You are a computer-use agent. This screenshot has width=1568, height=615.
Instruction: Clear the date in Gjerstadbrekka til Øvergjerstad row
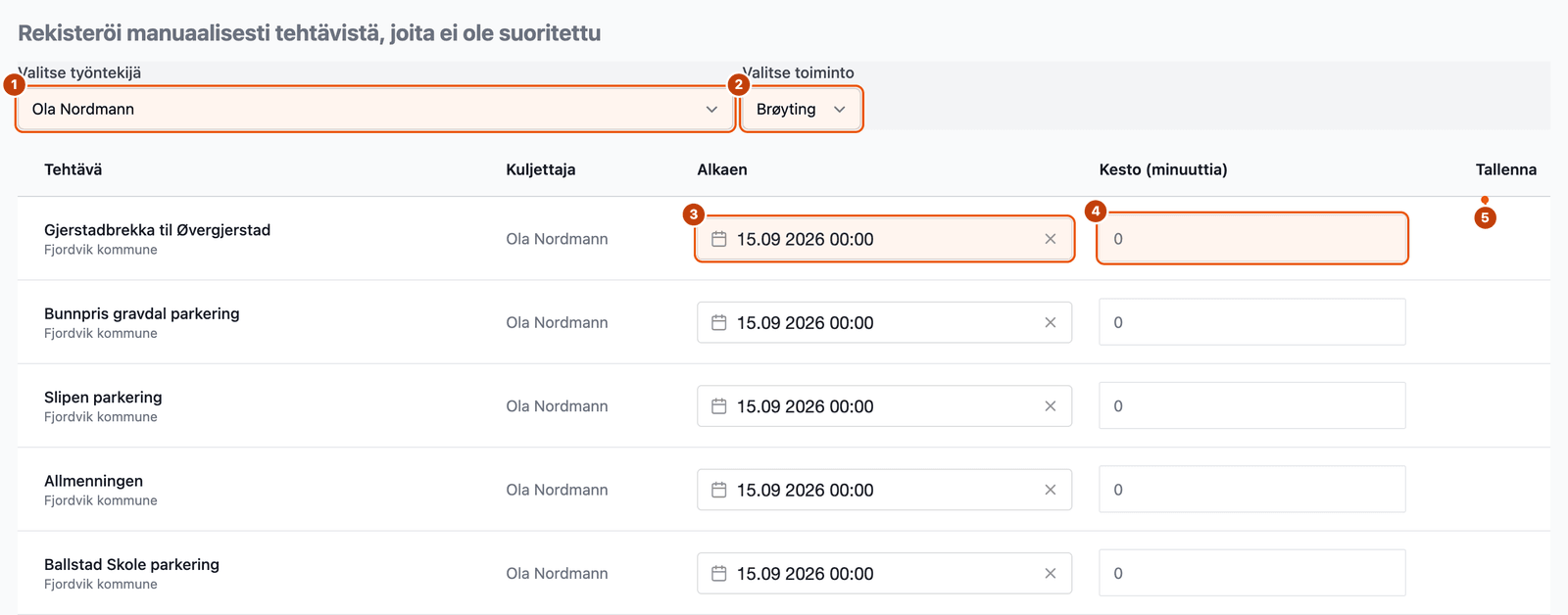point(1050,239)
